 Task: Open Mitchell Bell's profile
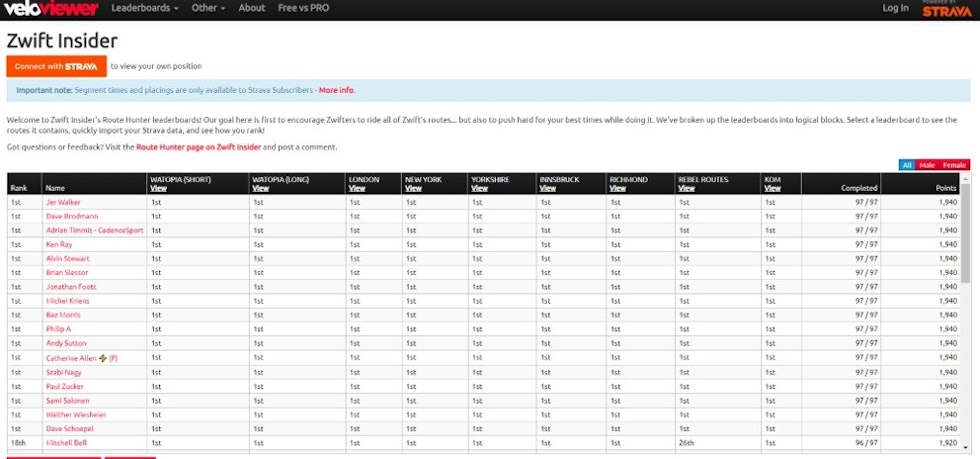(x=66, y=443)
